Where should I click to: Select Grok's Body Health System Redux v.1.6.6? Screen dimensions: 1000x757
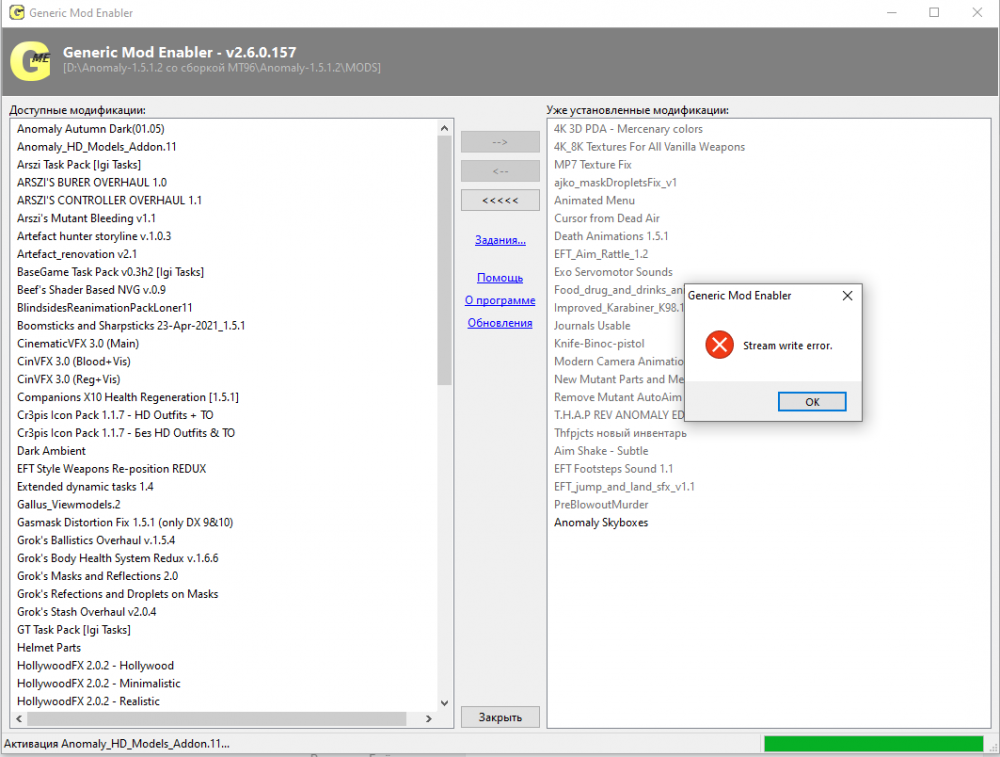[x=118, y=558]
